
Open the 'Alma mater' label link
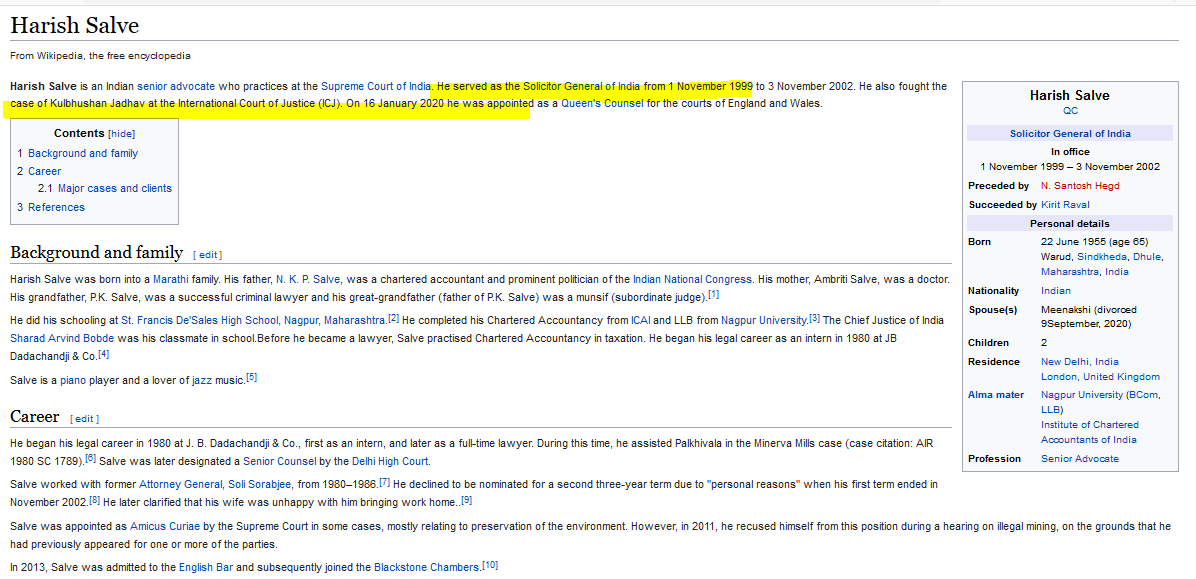pyautogui.click(x=996, y=395)
